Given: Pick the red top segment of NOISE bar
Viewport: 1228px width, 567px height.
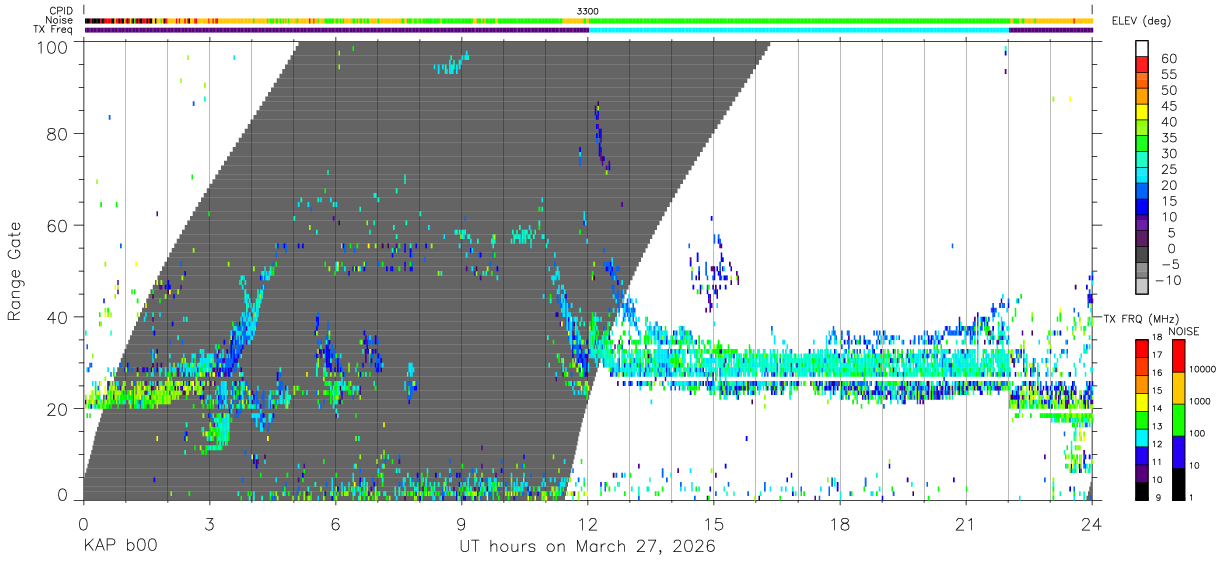Looking at the screenshot, I should pos(1179,355).
